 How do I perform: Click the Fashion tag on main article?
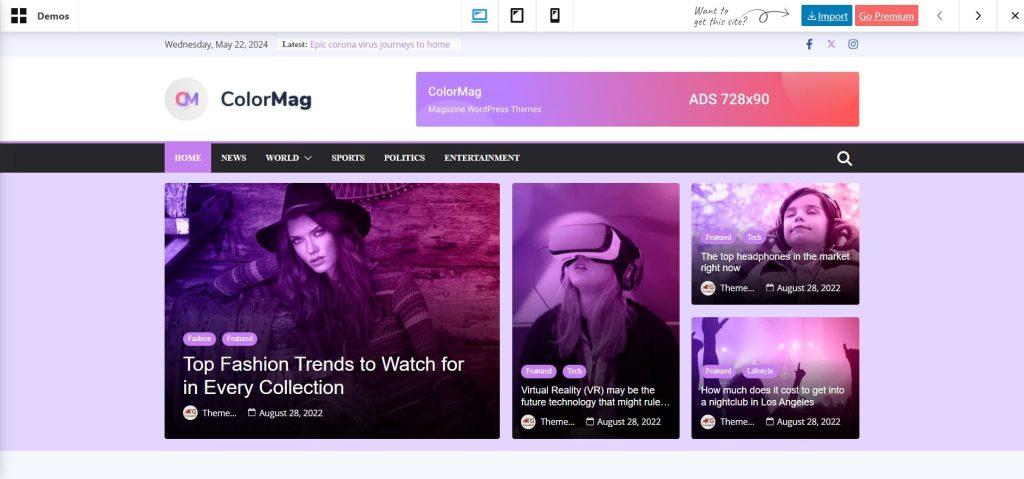[x=199, y=339]
